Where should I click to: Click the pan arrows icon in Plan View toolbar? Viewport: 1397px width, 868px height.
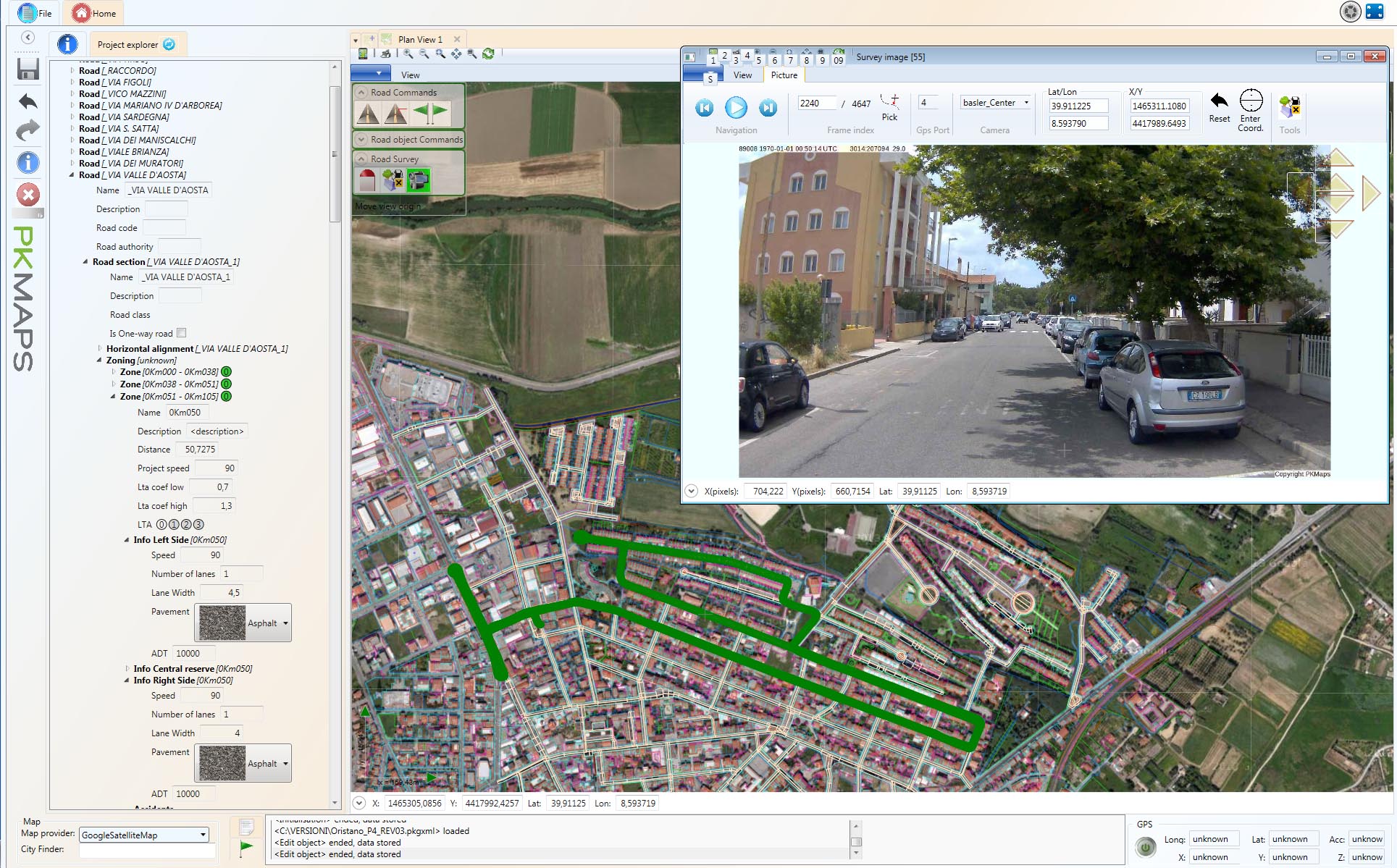[456, 54]
